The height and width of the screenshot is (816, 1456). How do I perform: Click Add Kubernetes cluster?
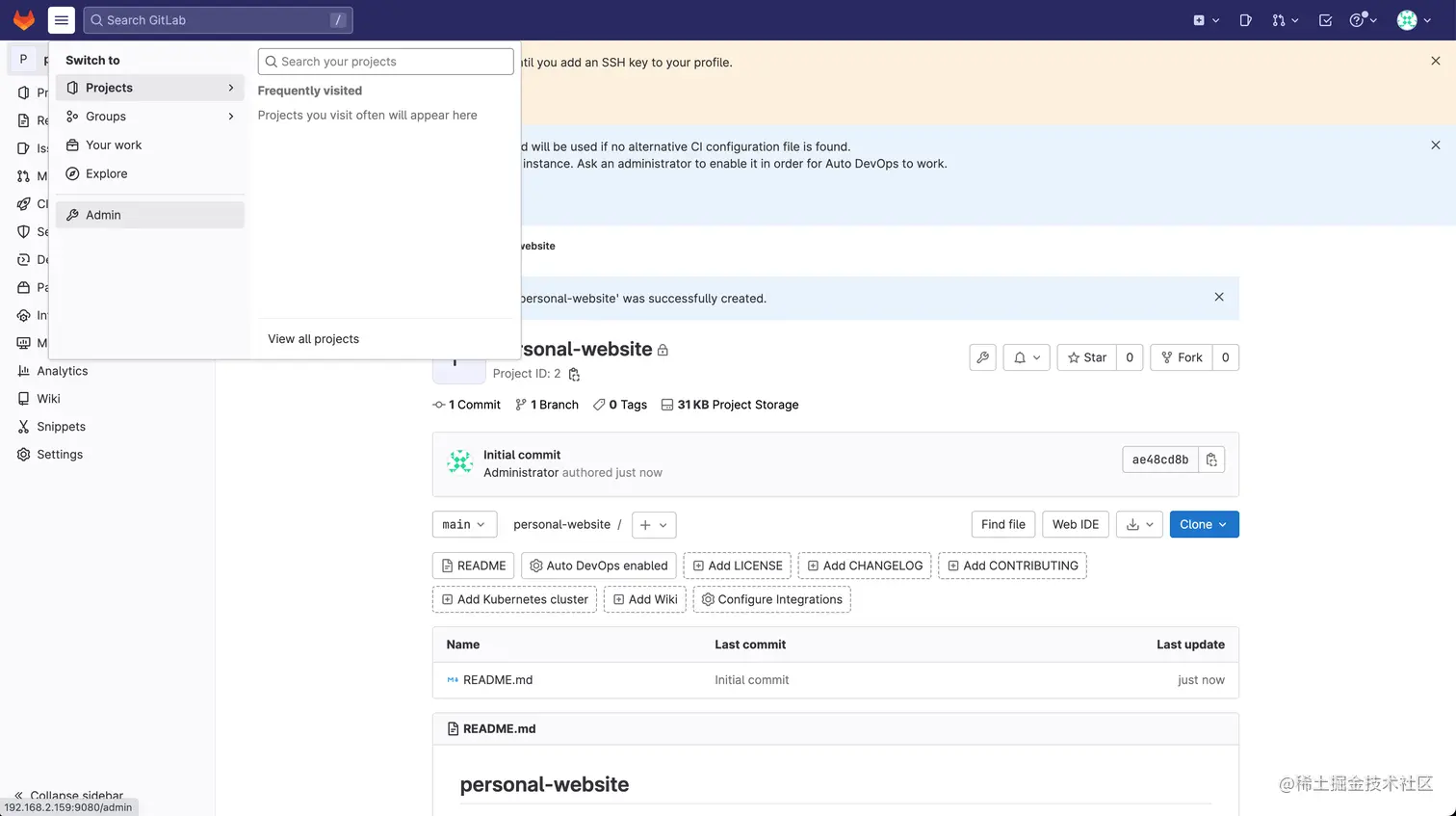pos(514,599)
